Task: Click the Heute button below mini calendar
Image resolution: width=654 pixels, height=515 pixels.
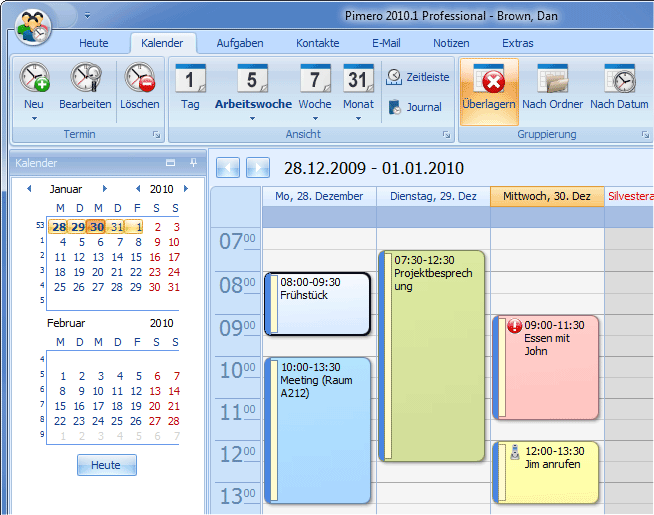Action: pyautogui.click(x=107, y=465)
